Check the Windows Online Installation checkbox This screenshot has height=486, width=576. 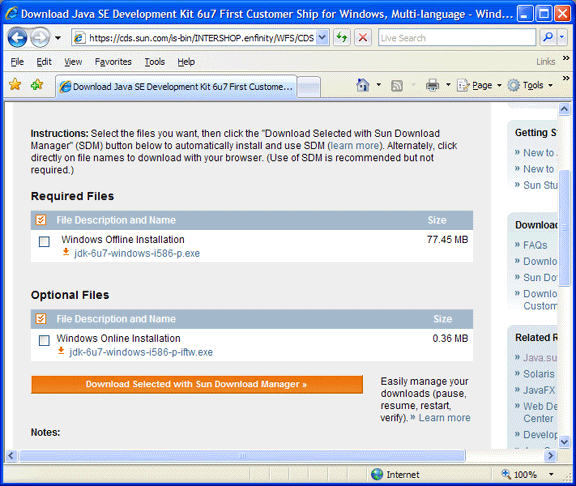click(44, 340)
